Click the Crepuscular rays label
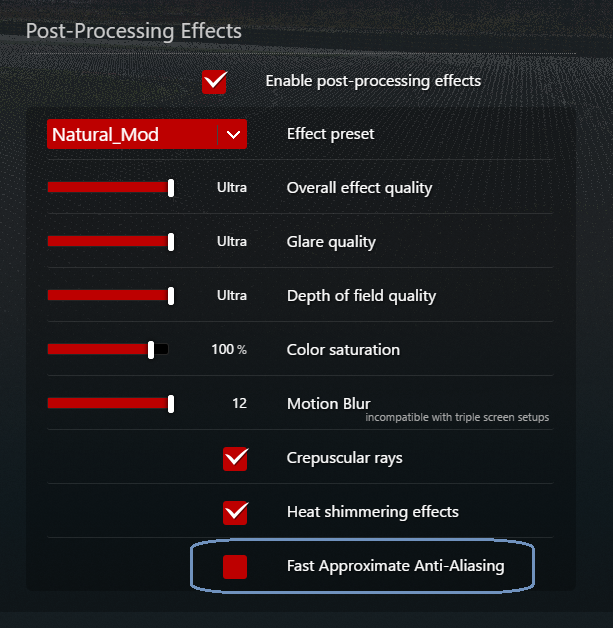The width and height of the screenshot is (613, 628). coord(344,458)
